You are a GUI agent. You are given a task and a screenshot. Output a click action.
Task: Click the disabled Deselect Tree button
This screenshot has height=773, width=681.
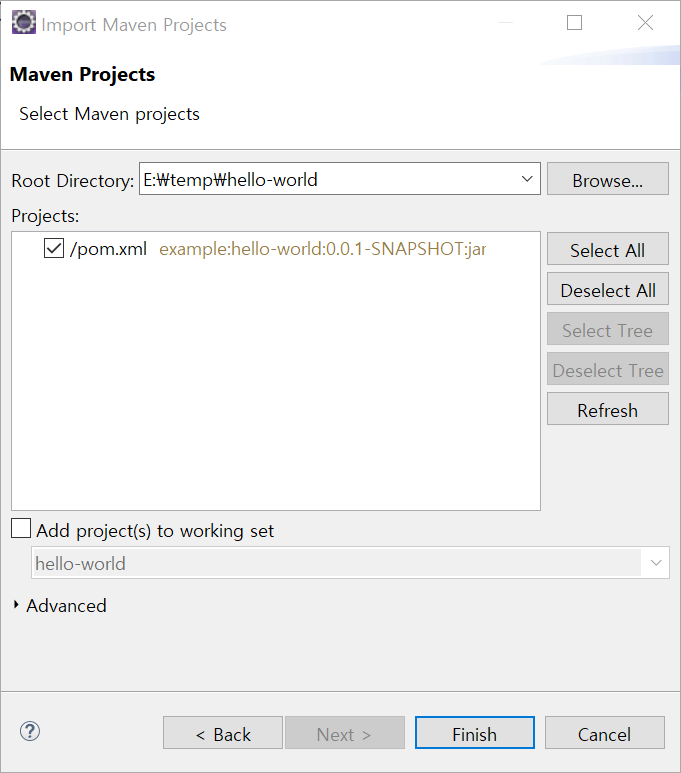(x=608, y=368)
